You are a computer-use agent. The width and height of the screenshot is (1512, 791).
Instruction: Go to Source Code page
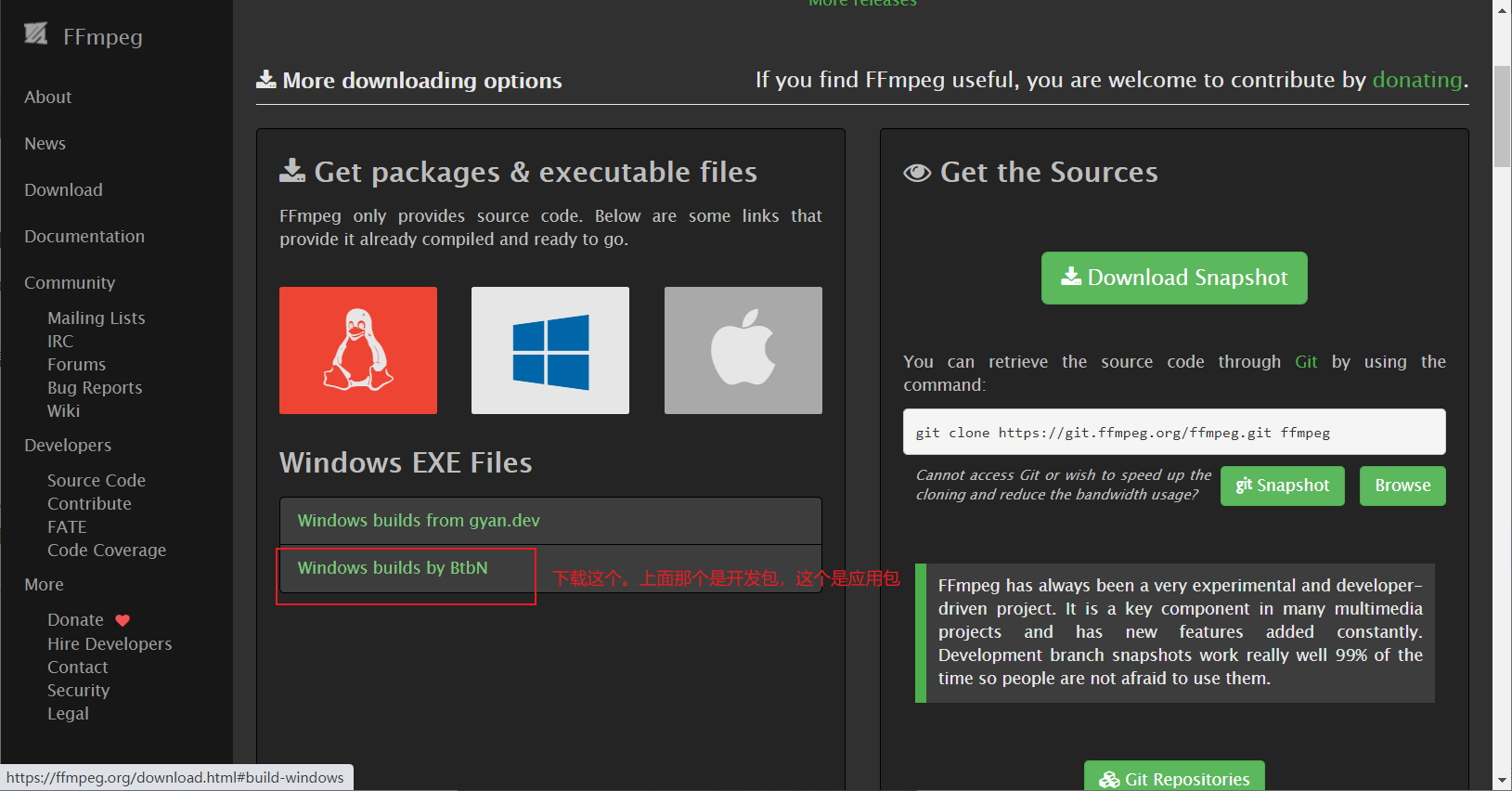tap(97, 481)
